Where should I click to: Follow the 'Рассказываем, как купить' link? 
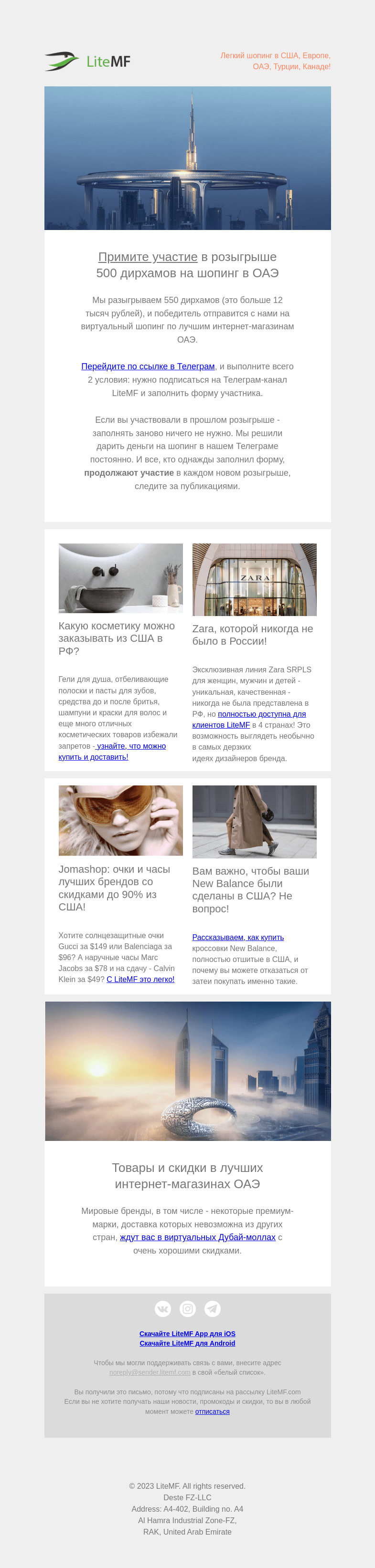pos(238,937)
